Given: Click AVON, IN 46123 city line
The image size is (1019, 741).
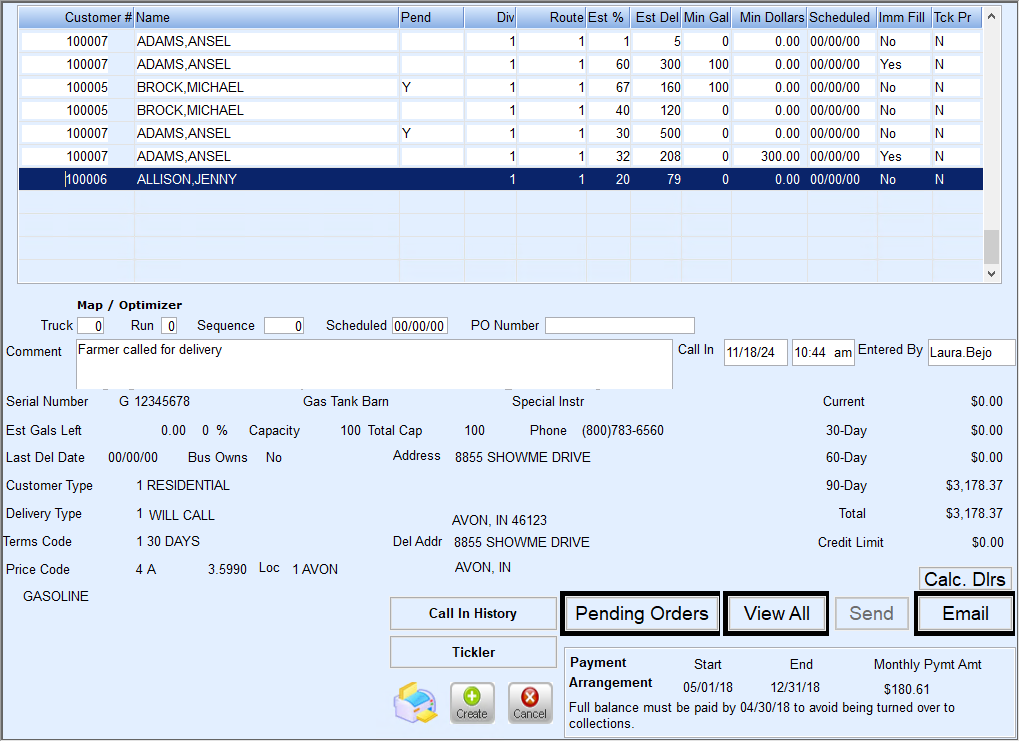Looking at the screenshot, I should coord(499,521).
